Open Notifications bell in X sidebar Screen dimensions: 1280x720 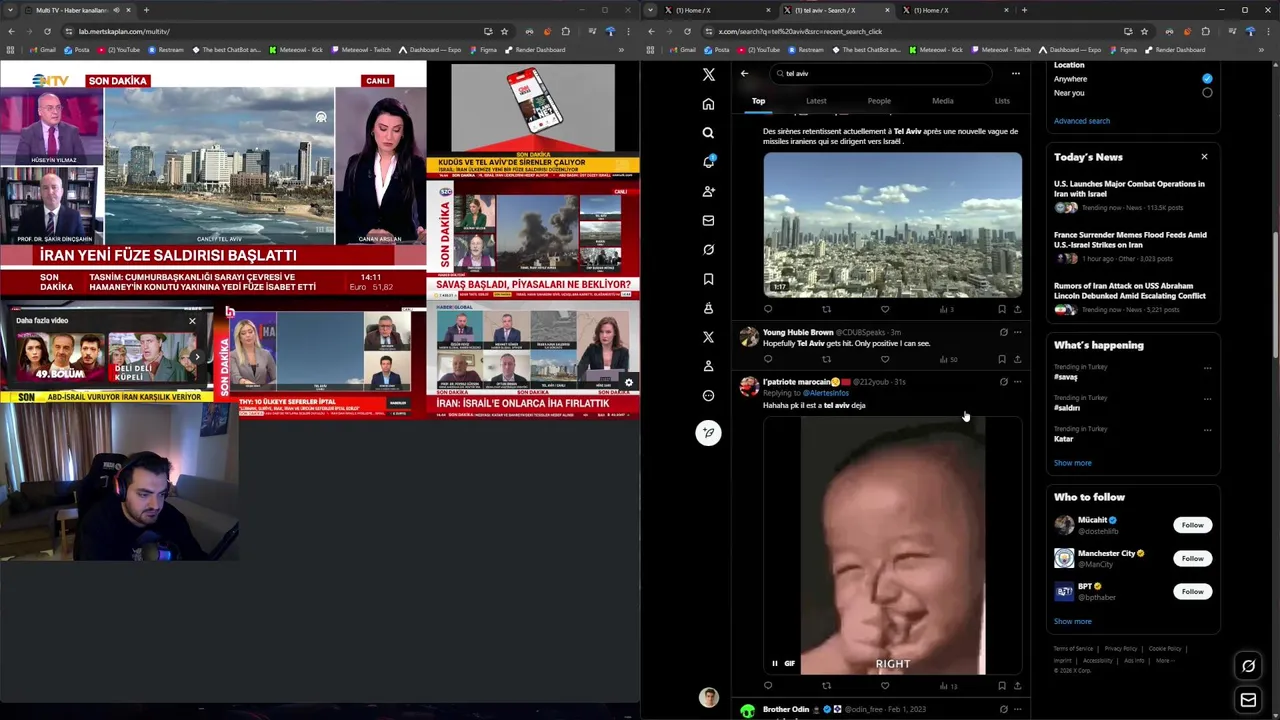coord(708,162)
